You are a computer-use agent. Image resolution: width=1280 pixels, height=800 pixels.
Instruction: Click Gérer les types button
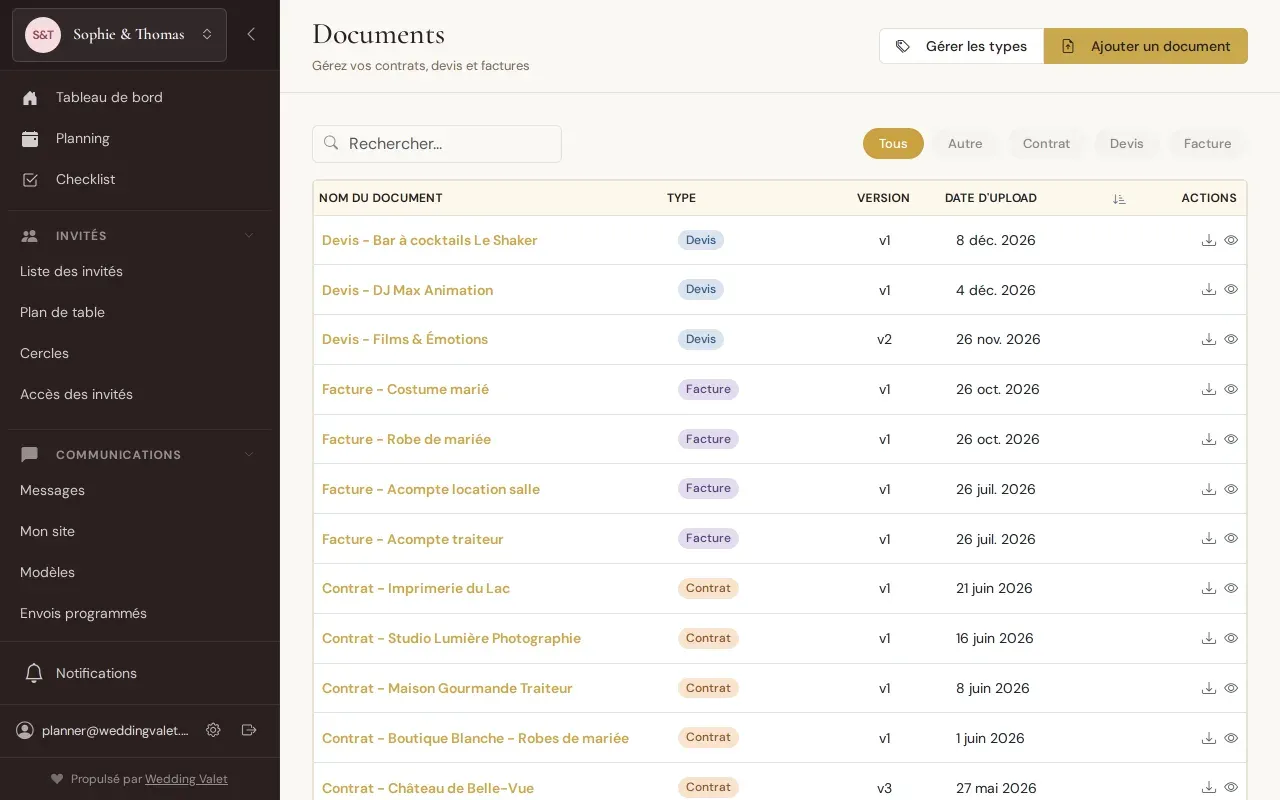click(x=961, y=46)
